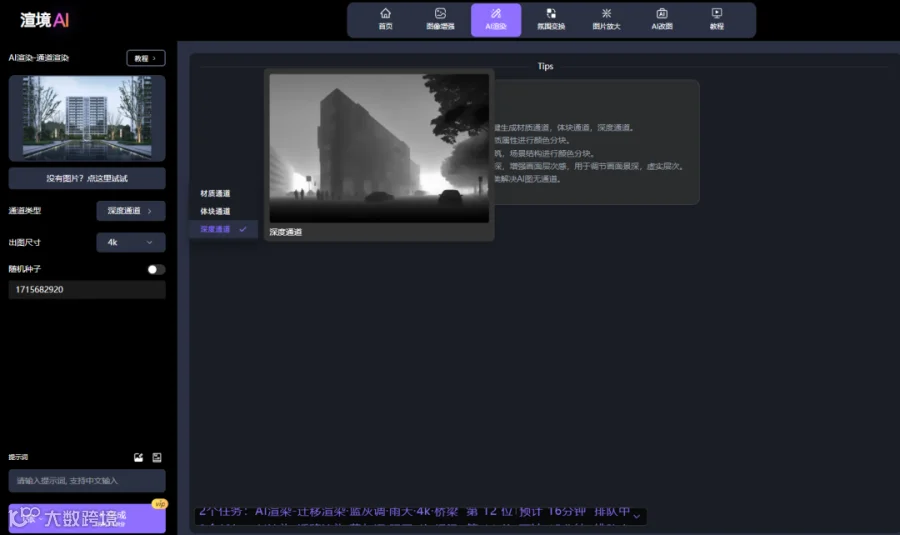Click the seed value field 1715682920

coord(87,289)
